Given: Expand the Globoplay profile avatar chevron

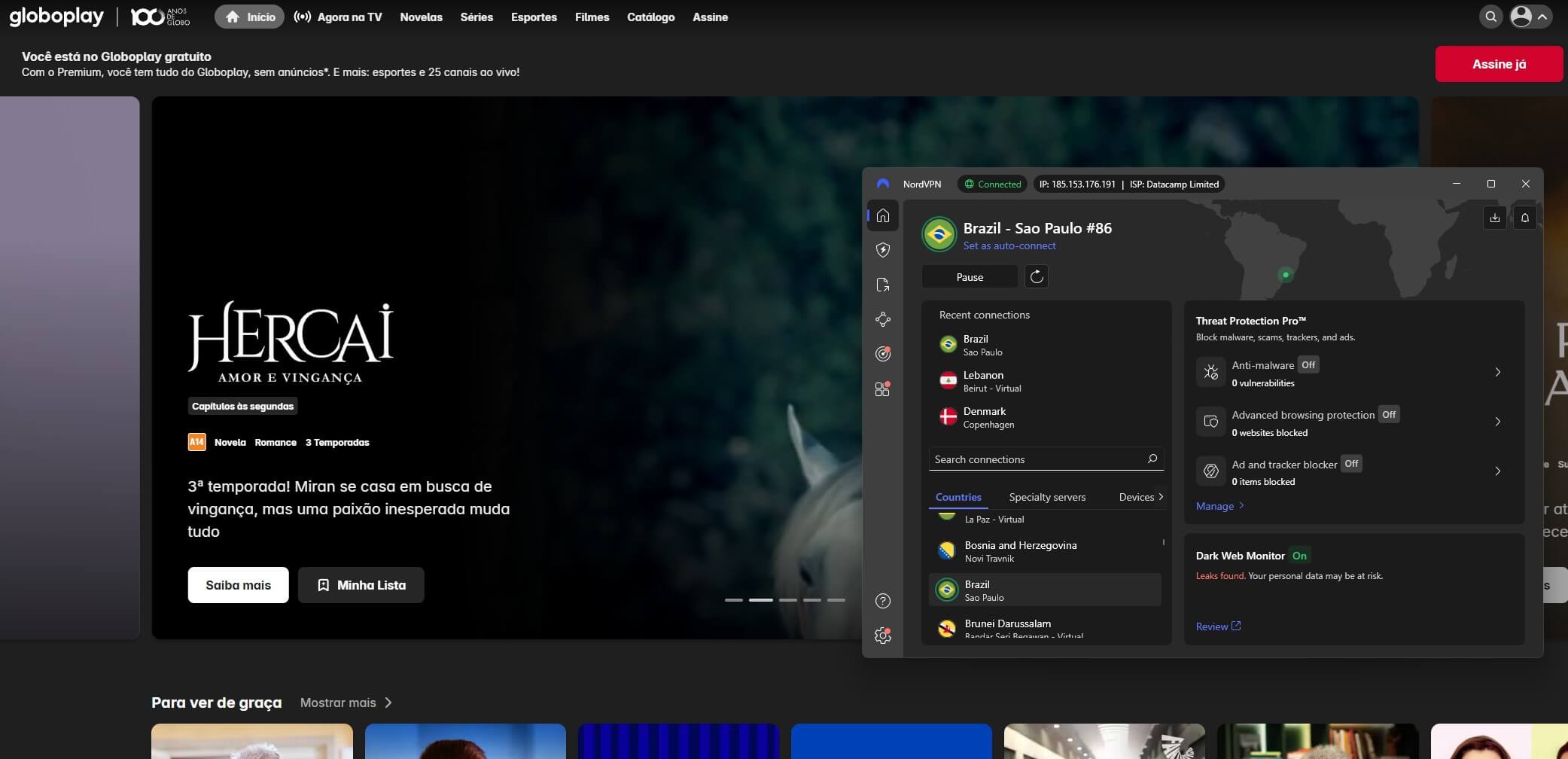Looking at the screenshot, I should pos(1542,16).
